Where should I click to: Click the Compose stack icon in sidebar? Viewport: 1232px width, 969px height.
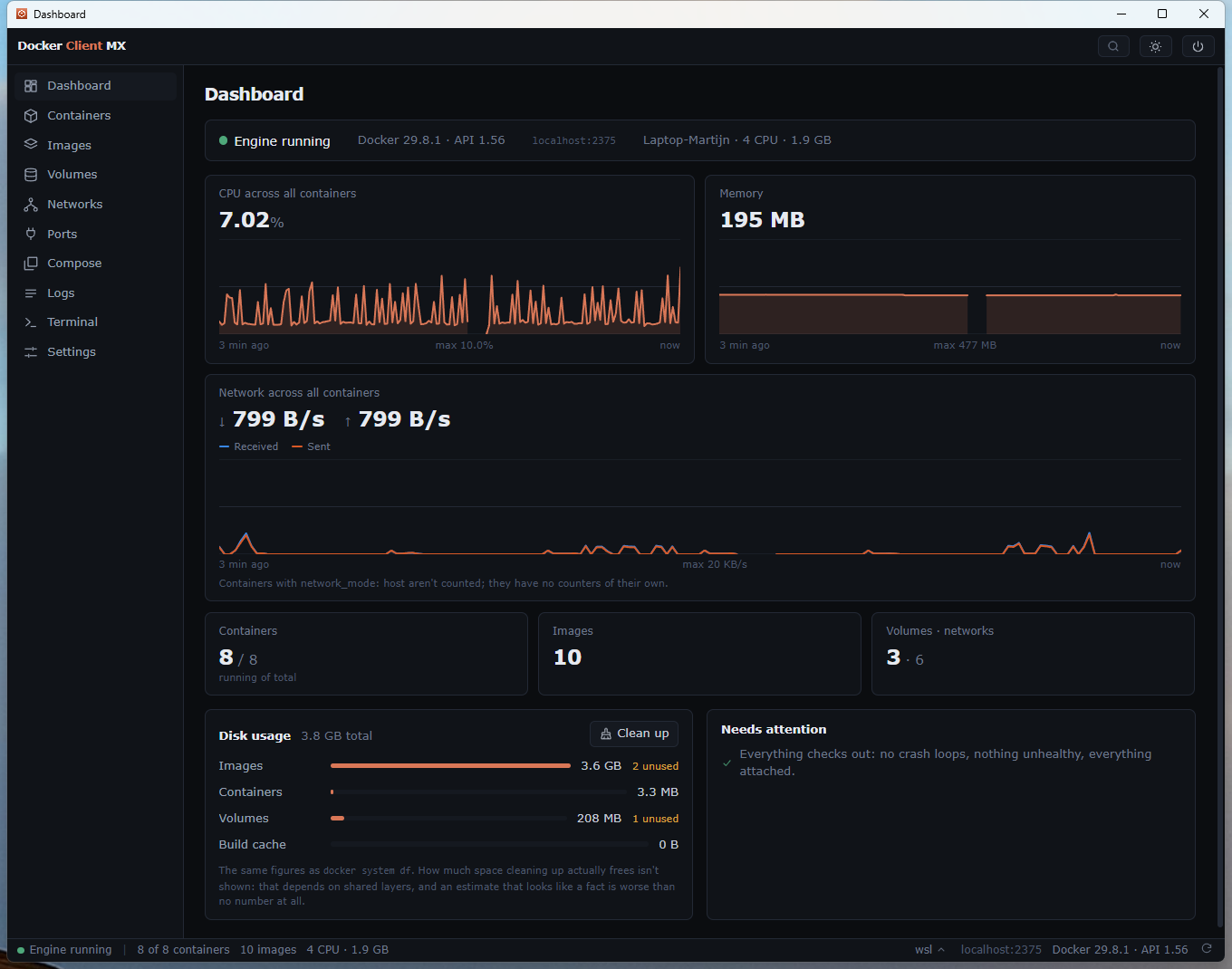coord(31,264)
